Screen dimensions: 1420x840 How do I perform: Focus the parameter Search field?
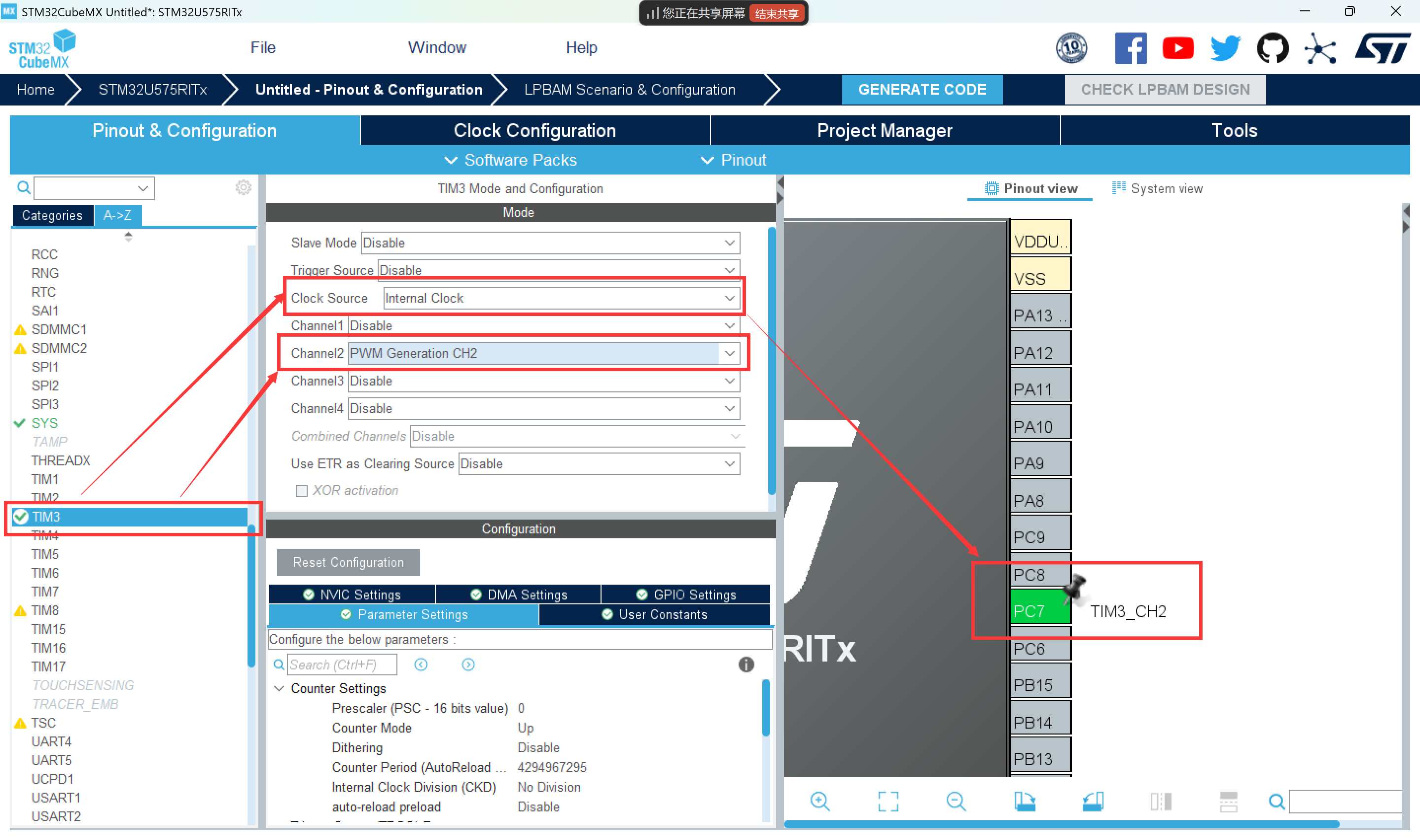click(342, 665)
